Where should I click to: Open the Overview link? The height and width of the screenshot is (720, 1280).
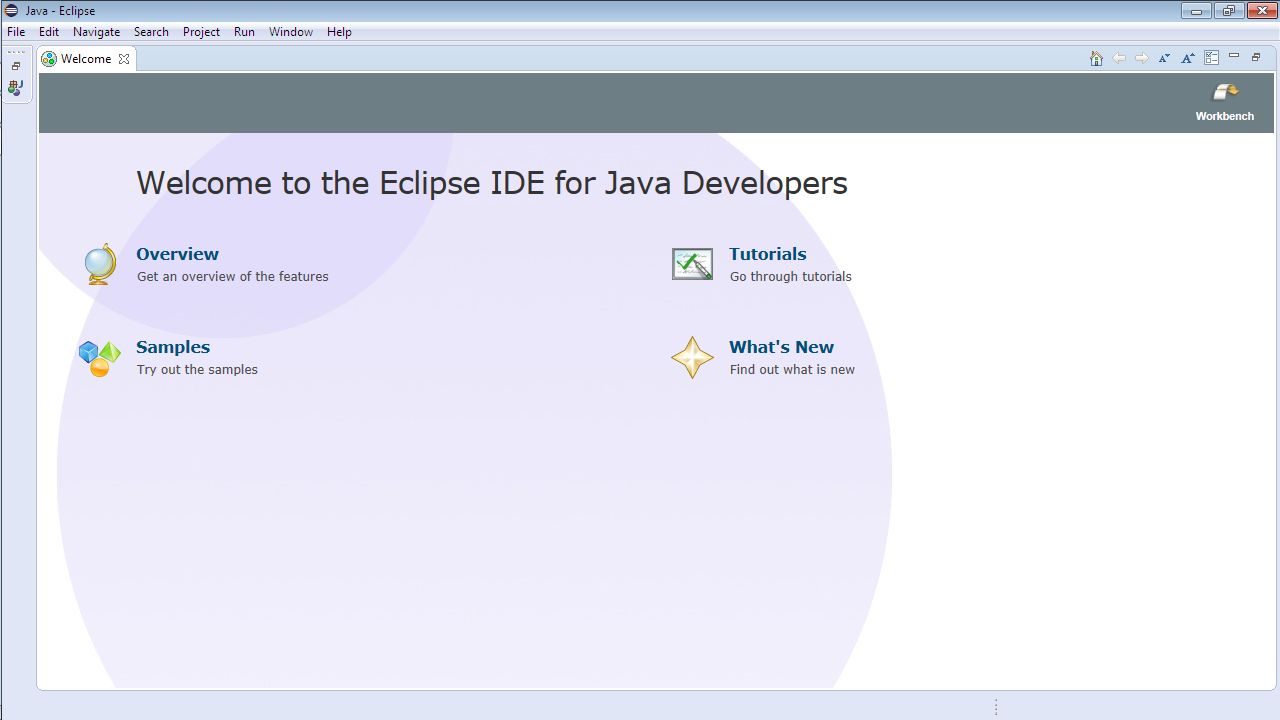(x=177, y=254)
